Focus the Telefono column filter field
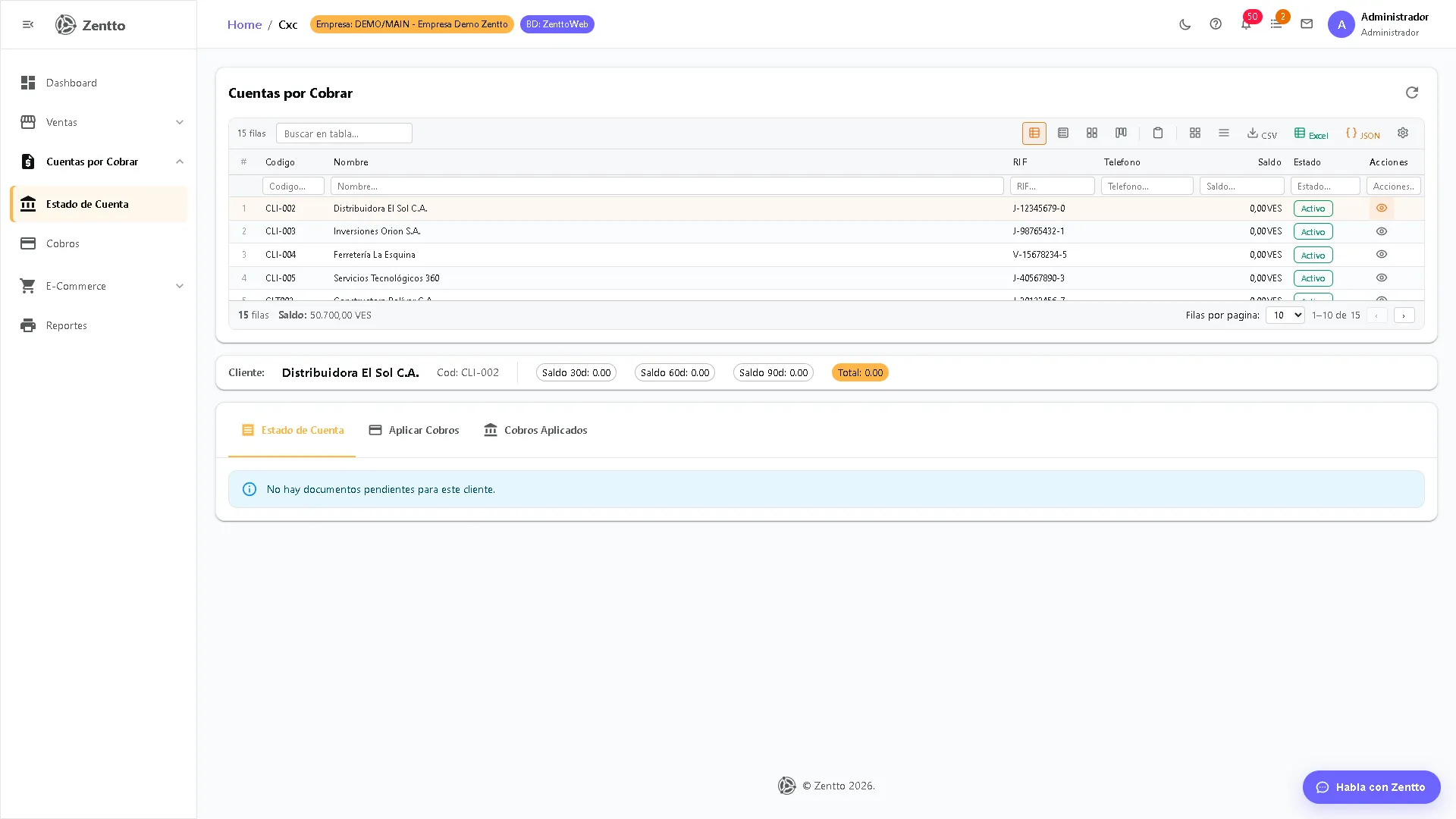The image size is (1456, 819). pos(1147,186)
